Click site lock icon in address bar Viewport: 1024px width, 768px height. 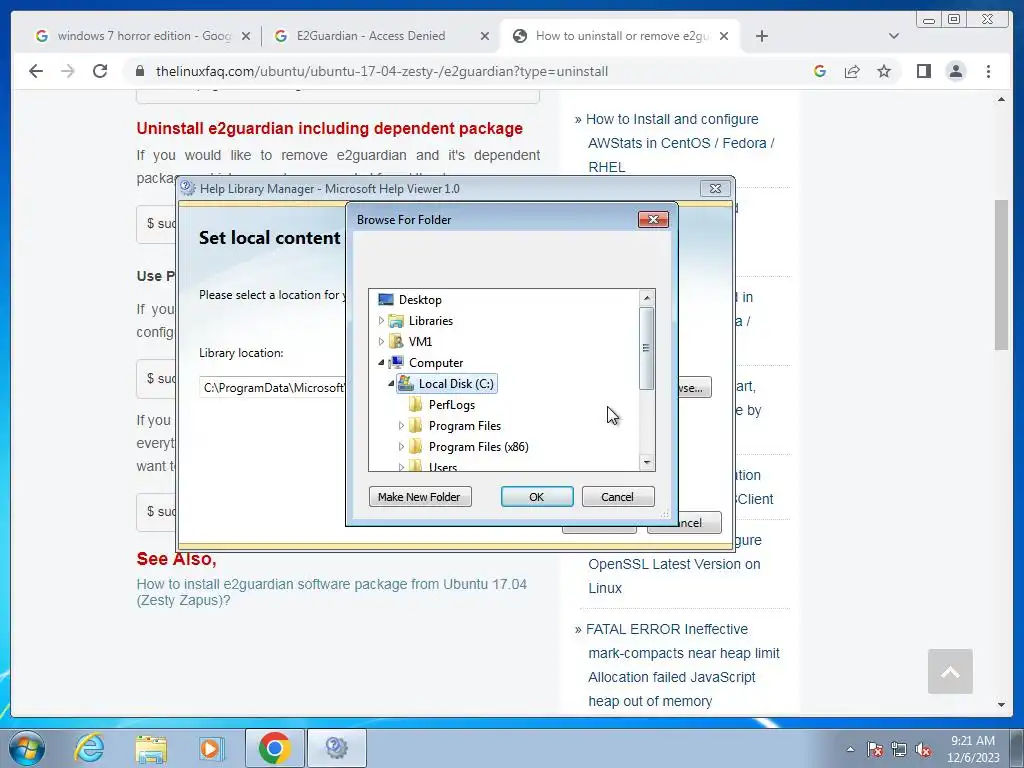pyautogui.click(x=140, y=71)
